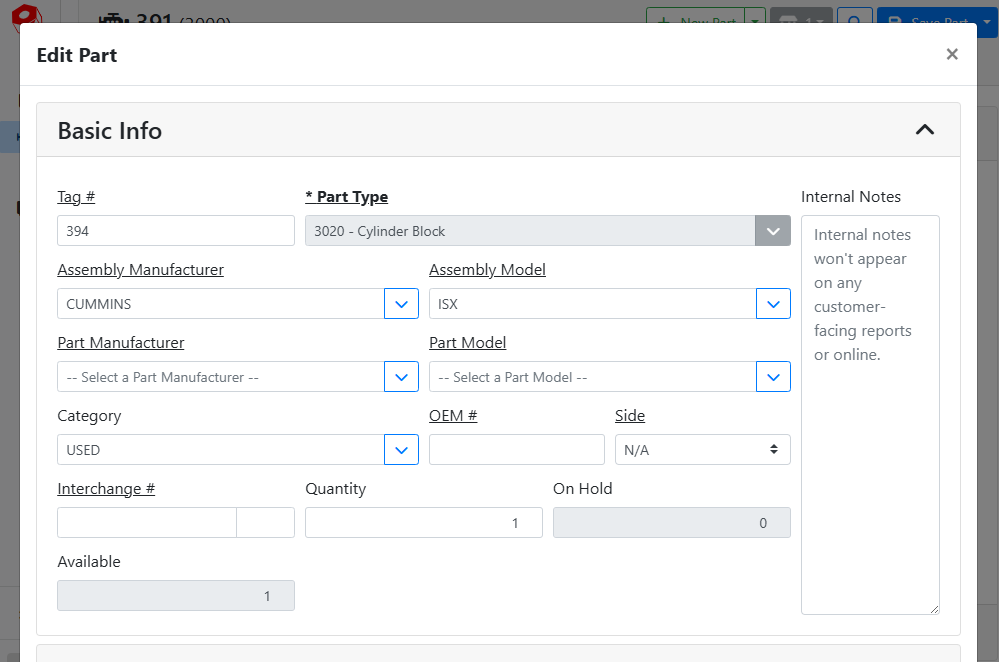Click the Tag # input field

175,231
